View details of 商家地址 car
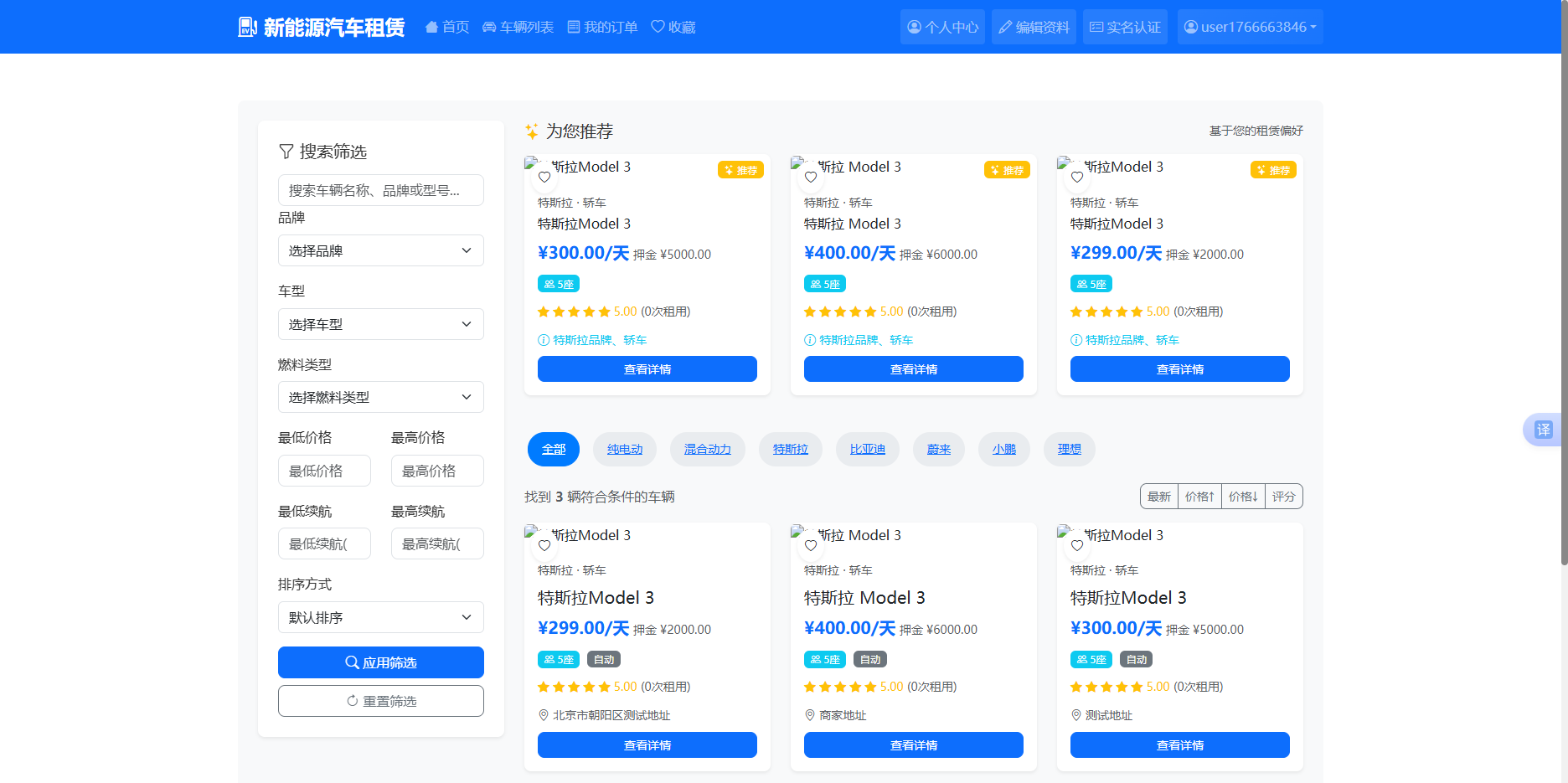 (914, 745)
